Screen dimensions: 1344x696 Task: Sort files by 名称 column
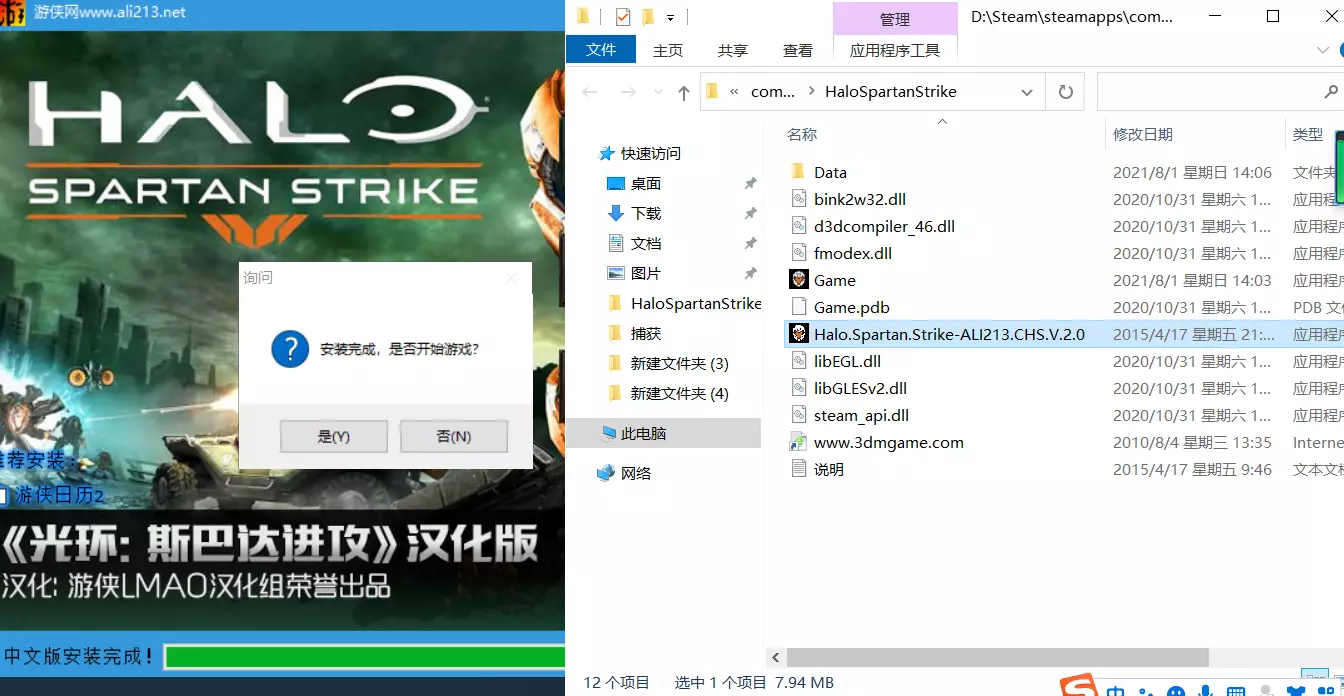[802, 134]
